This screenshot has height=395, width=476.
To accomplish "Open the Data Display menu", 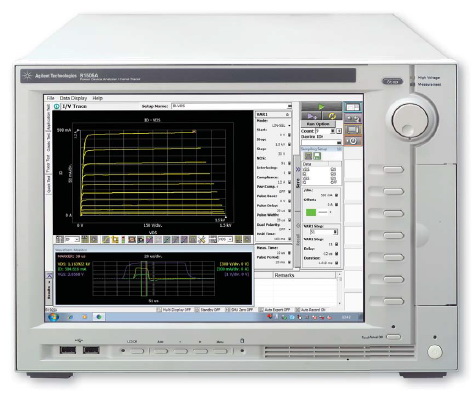I will (x=73, y=98).
